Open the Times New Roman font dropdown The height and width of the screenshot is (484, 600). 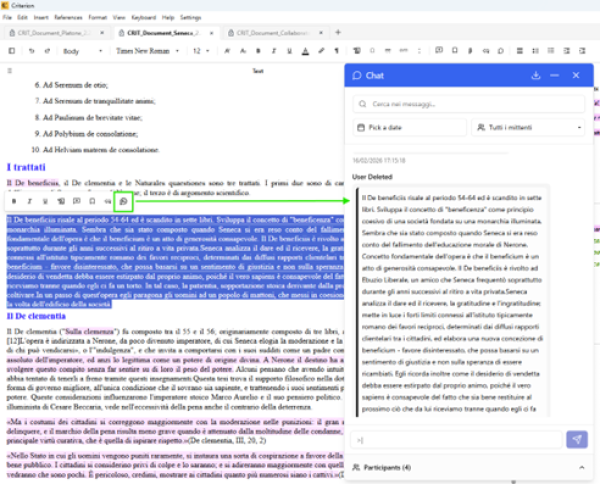click(148, 49)
